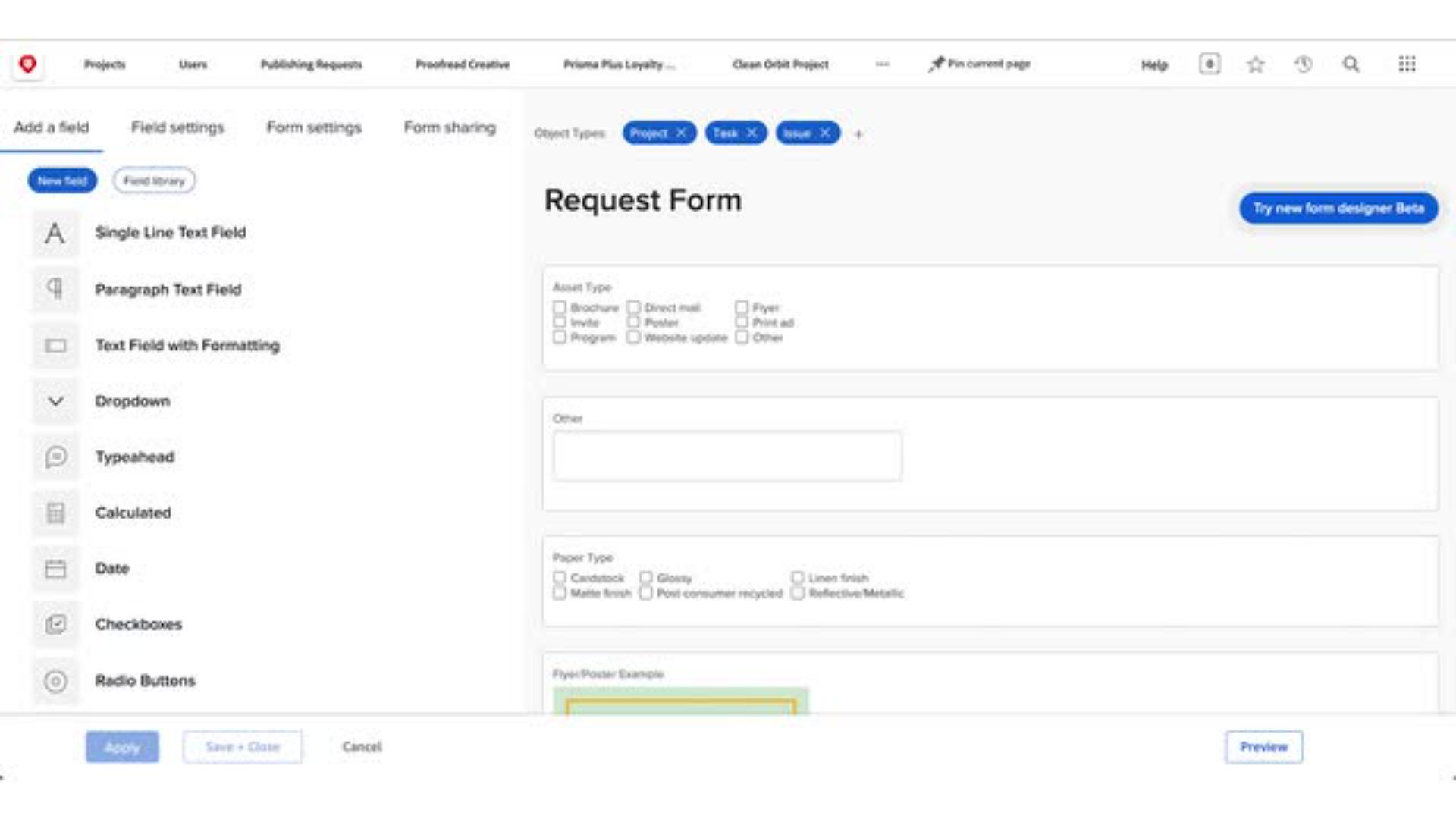Image resolution: width=1456 pixels, height=819 pixels.
Task: Click inside the Other text box
Action: coord(726,455)
